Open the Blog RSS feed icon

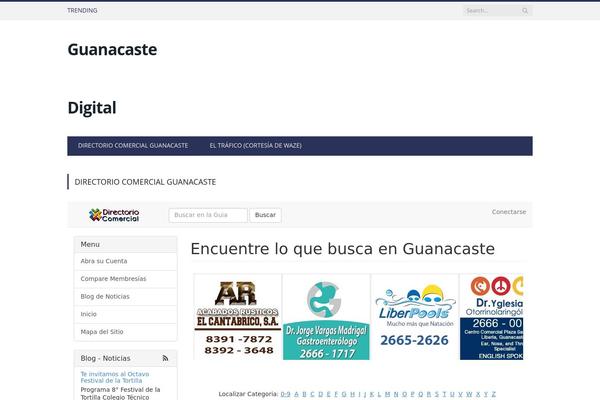pyautogui.click(x=165, y=358)
